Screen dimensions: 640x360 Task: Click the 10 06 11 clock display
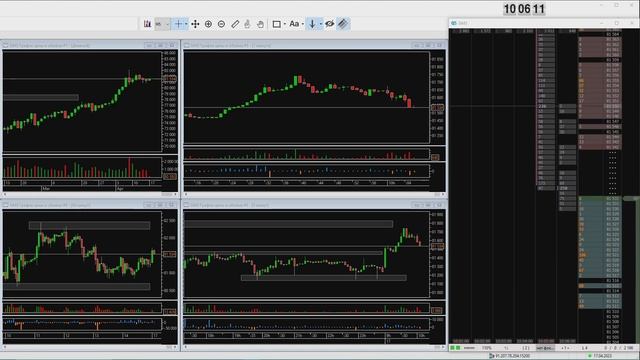coord(524,9)
